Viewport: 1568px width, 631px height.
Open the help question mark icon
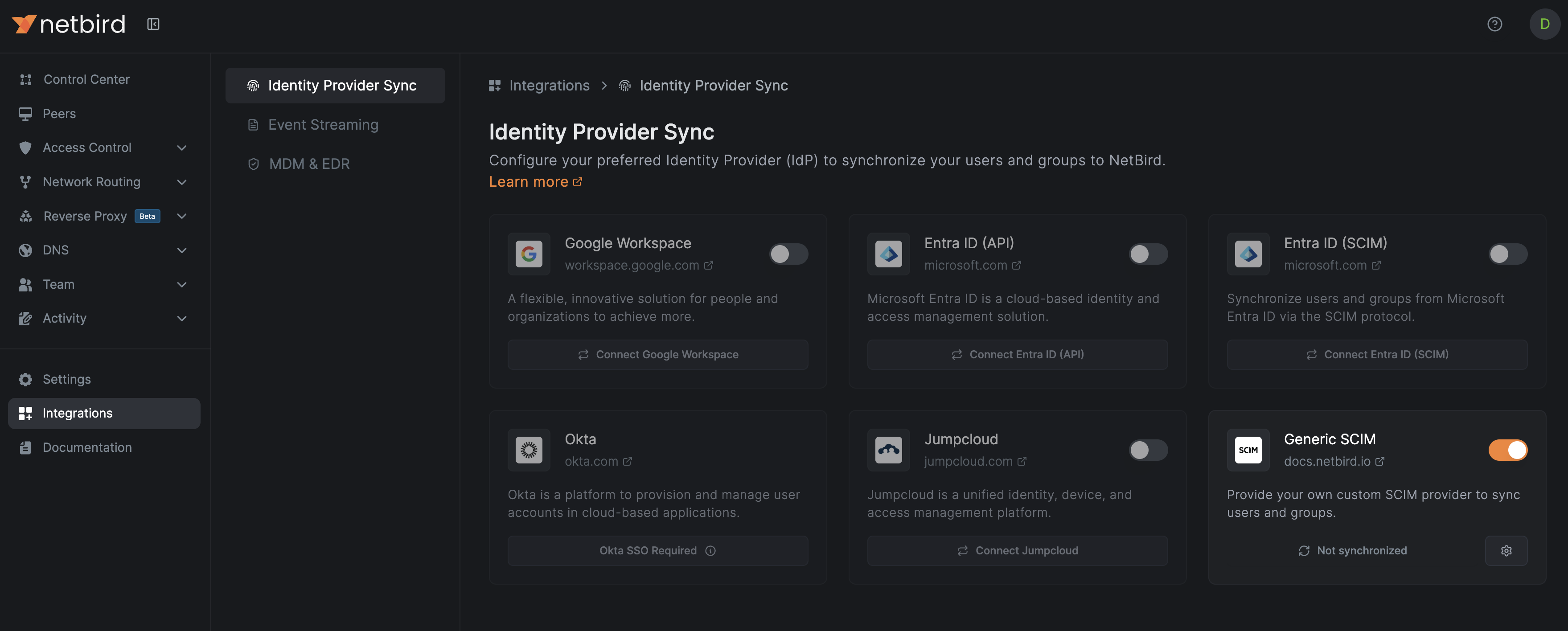[1494, 25]
